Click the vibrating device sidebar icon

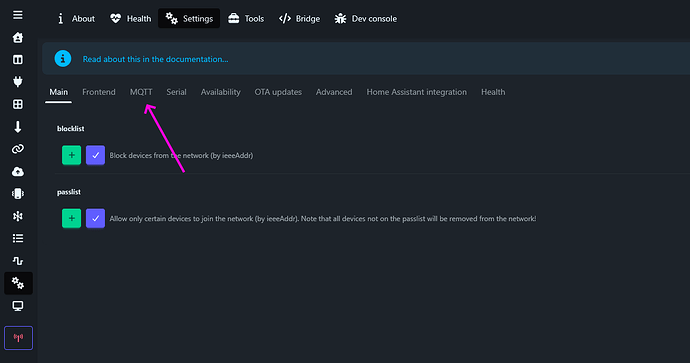[18, 194]
